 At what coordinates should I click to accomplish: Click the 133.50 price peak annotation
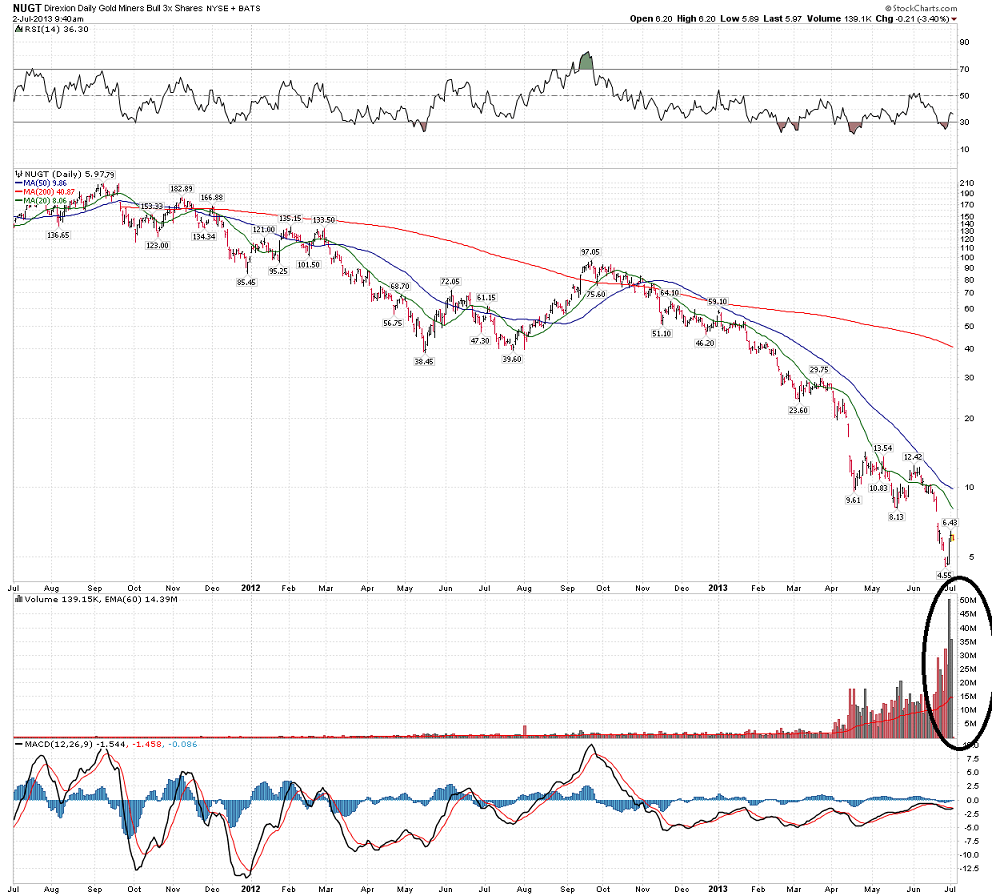coord(324,220)
